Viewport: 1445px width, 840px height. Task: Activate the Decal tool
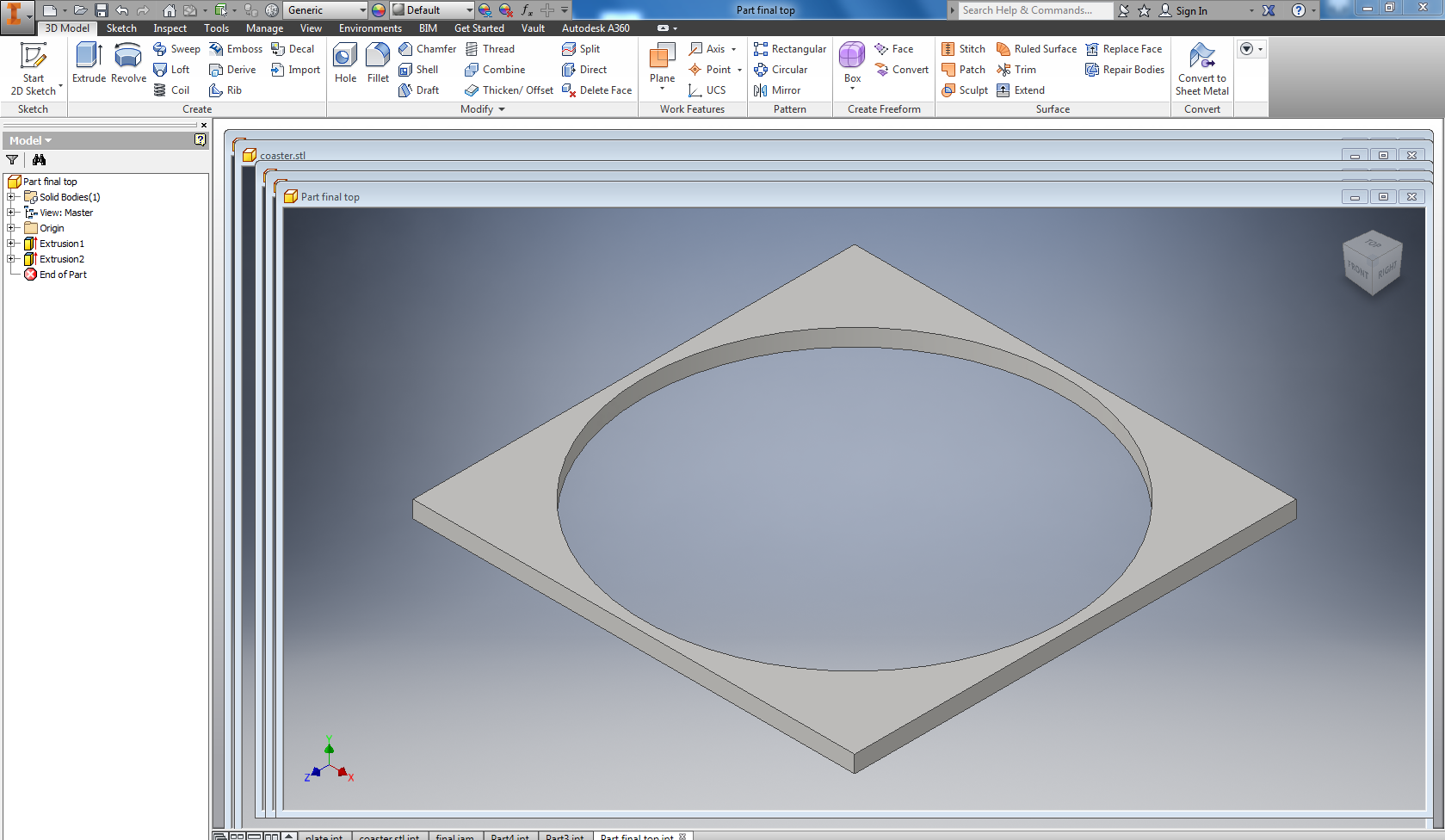pos(293,49)
